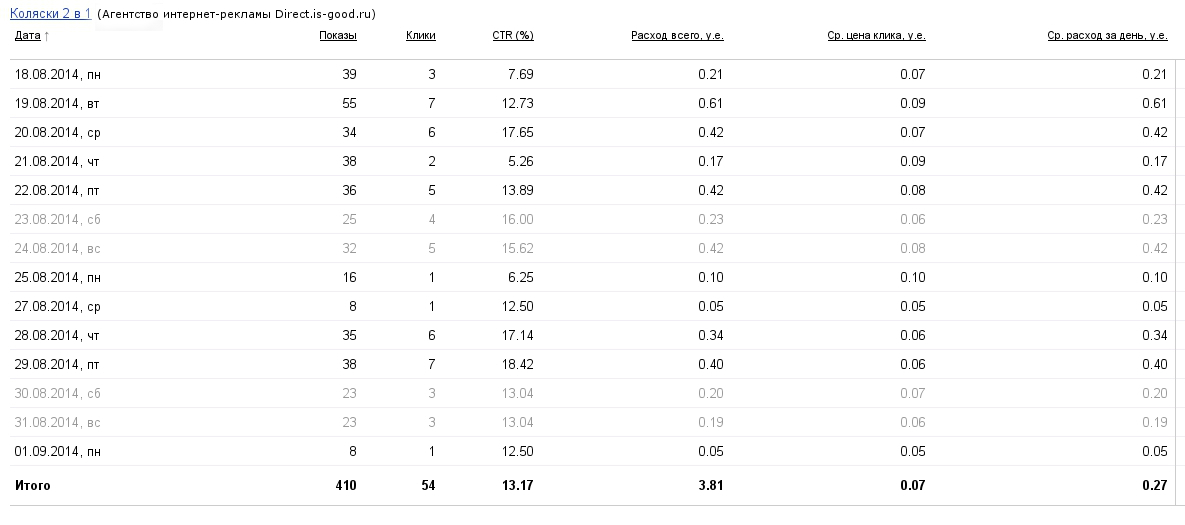Sort by CTR (%) column header

tap(512, 35)
